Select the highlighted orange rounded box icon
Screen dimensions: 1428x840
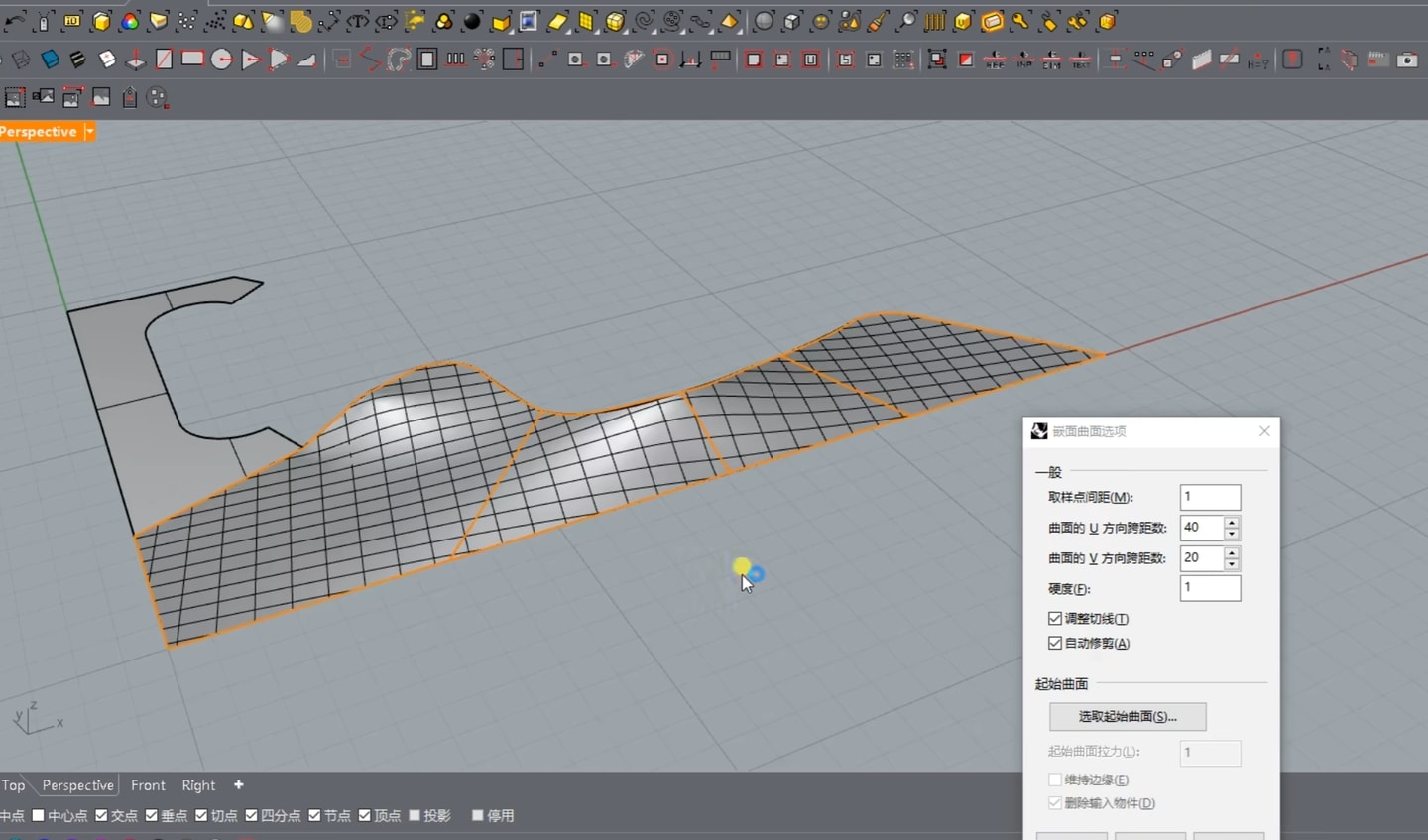point(992,21)
